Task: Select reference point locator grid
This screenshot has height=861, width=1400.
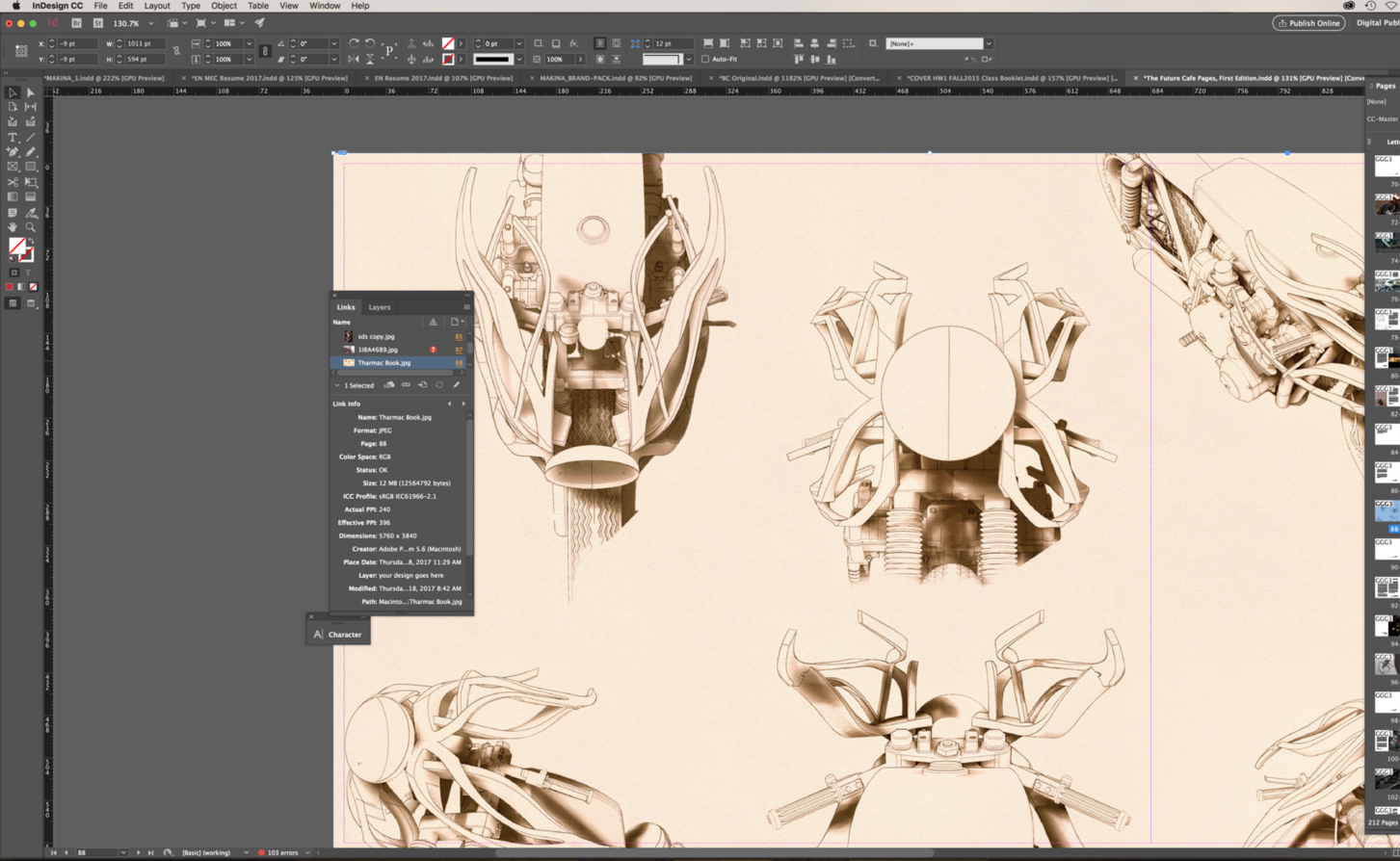Action: click(21, 51)
